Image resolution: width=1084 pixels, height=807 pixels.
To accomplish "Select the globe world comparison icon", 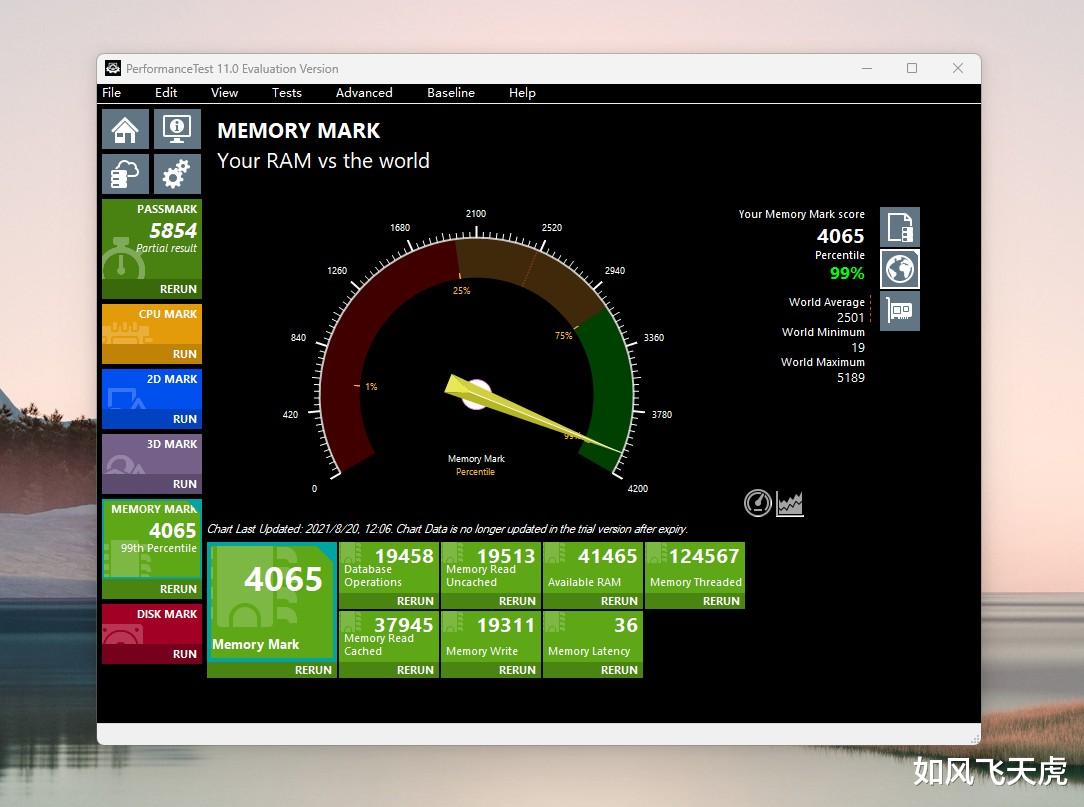I will (x=899, y=269).
